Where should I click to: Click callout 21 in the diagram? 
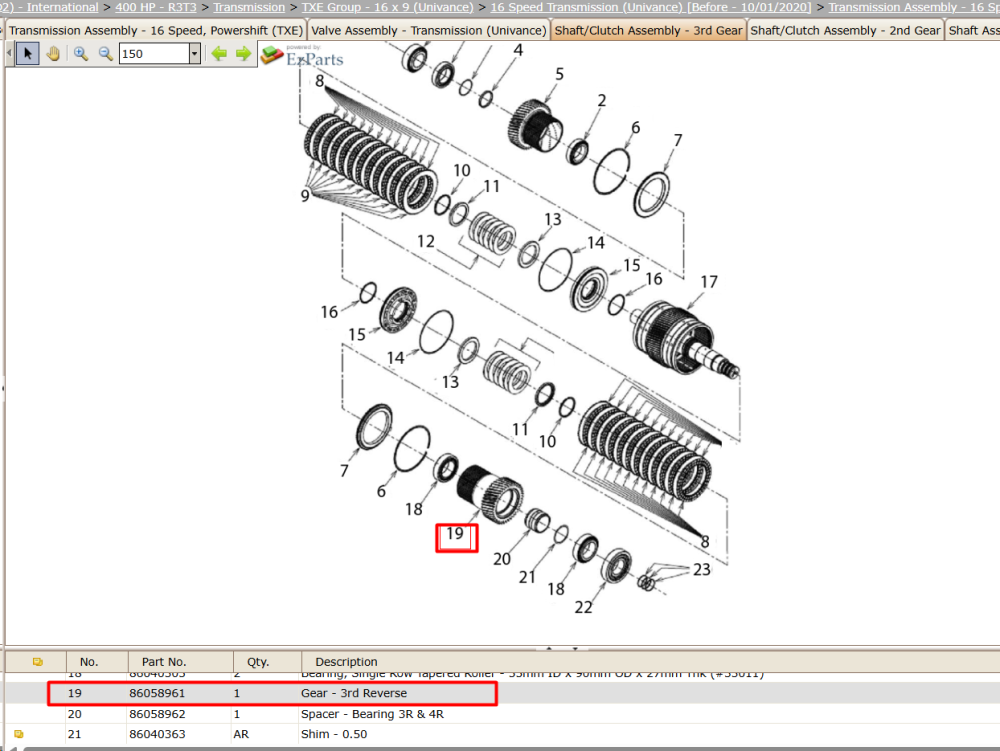click(x=527, y=577)
